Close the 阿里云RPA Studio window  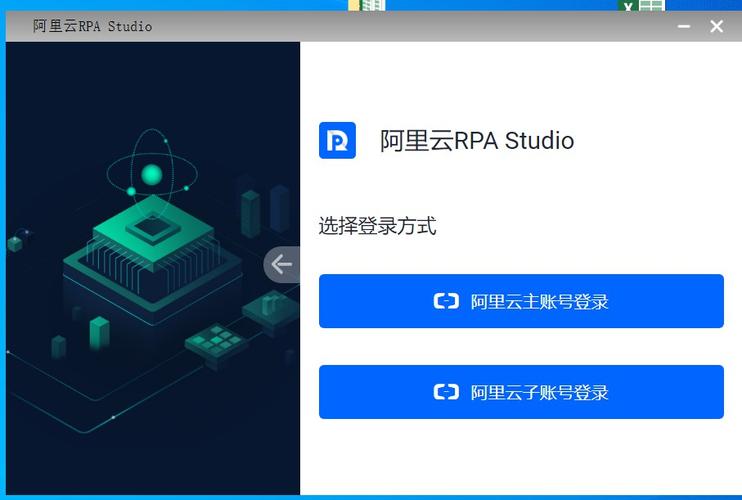pos(716,26)
